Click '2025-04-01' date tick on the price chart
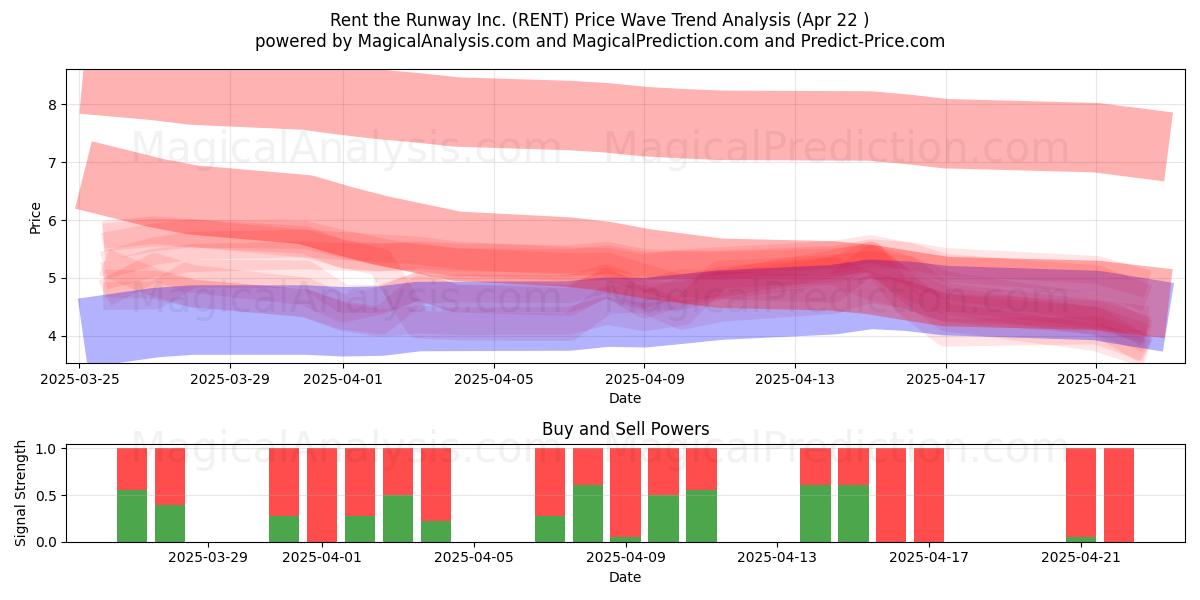 coord(343,379)
